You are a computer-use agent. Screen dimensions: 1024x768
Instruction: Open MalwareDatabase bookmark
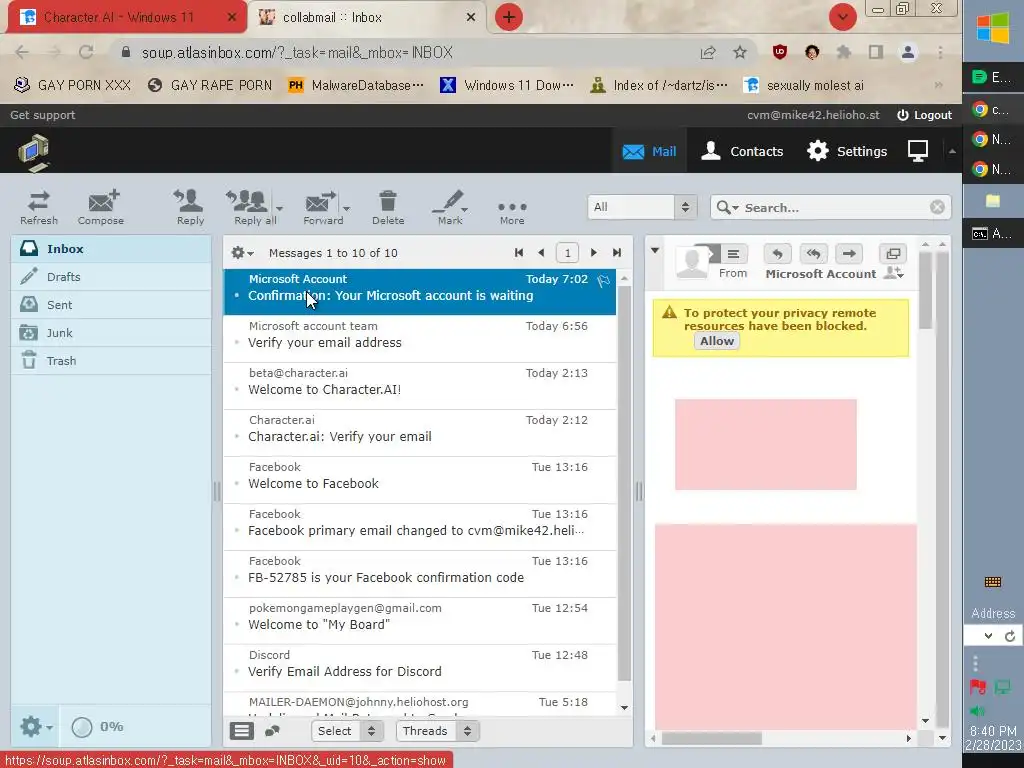(x=357, y=85)
